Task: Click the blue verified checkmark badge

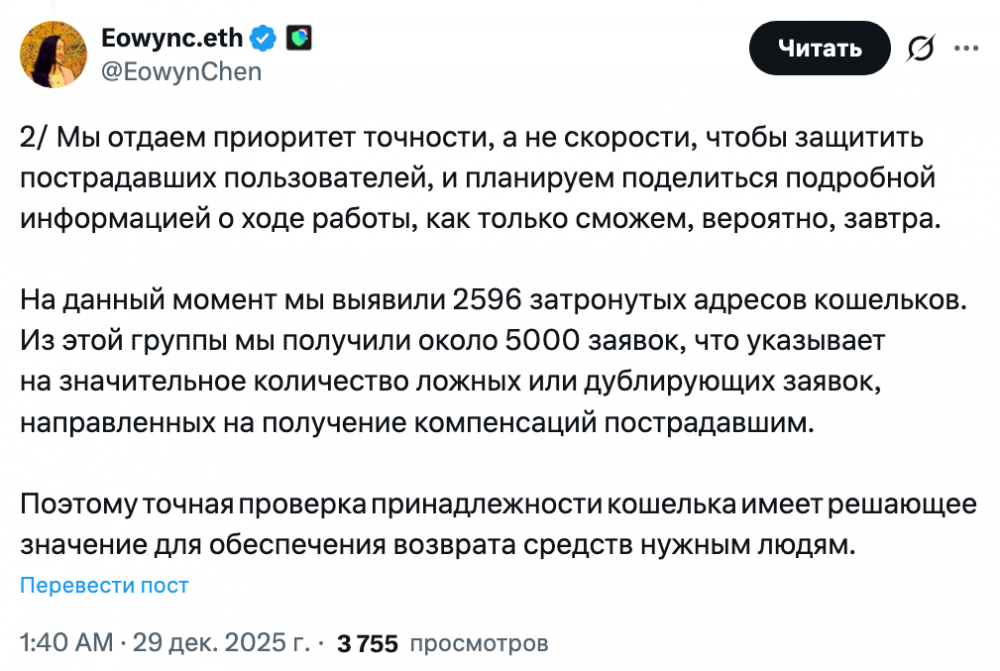Action: tap(264, 39)
